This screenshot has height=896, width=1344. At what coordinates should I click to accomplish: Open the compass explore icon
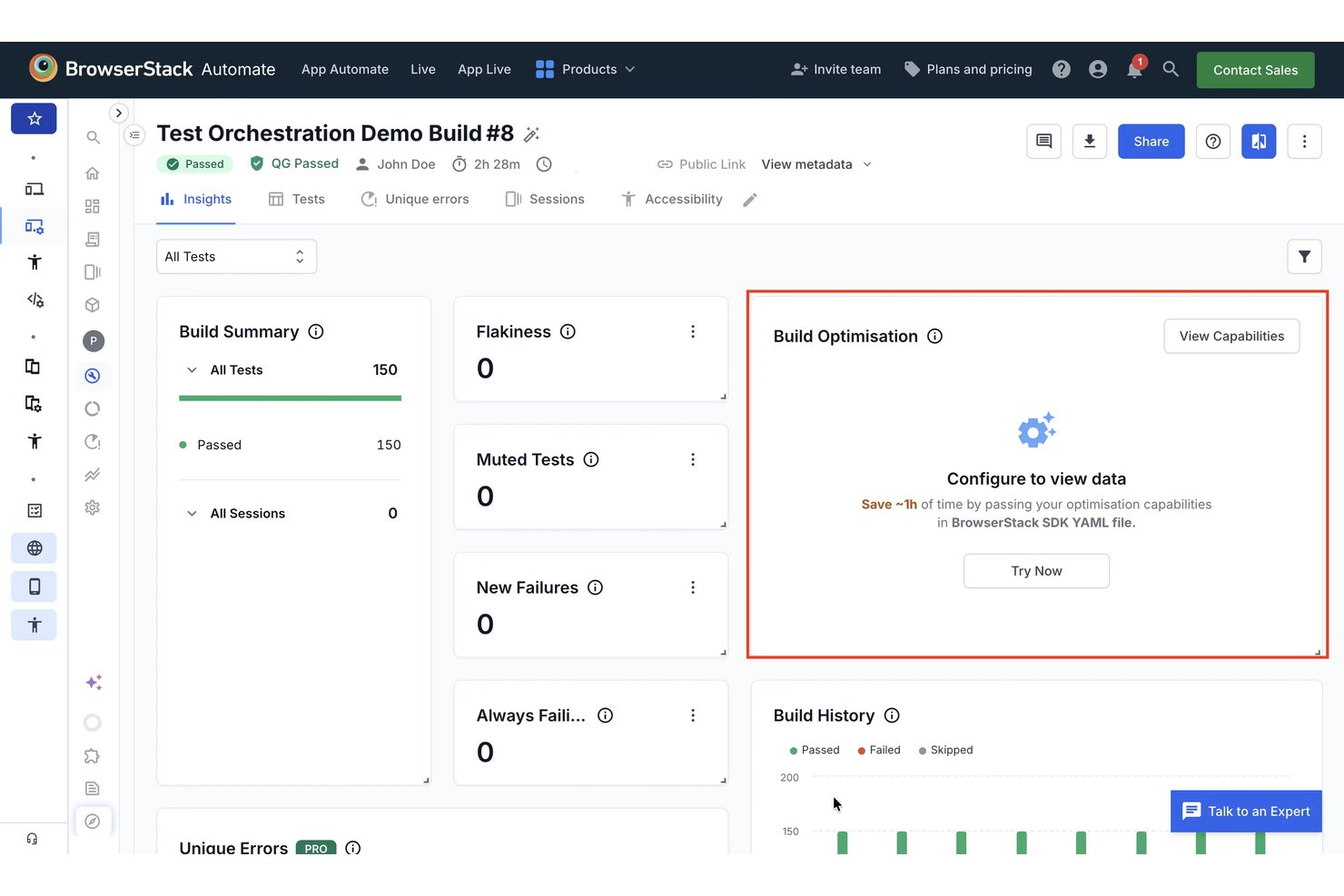[x=93, y=822]
